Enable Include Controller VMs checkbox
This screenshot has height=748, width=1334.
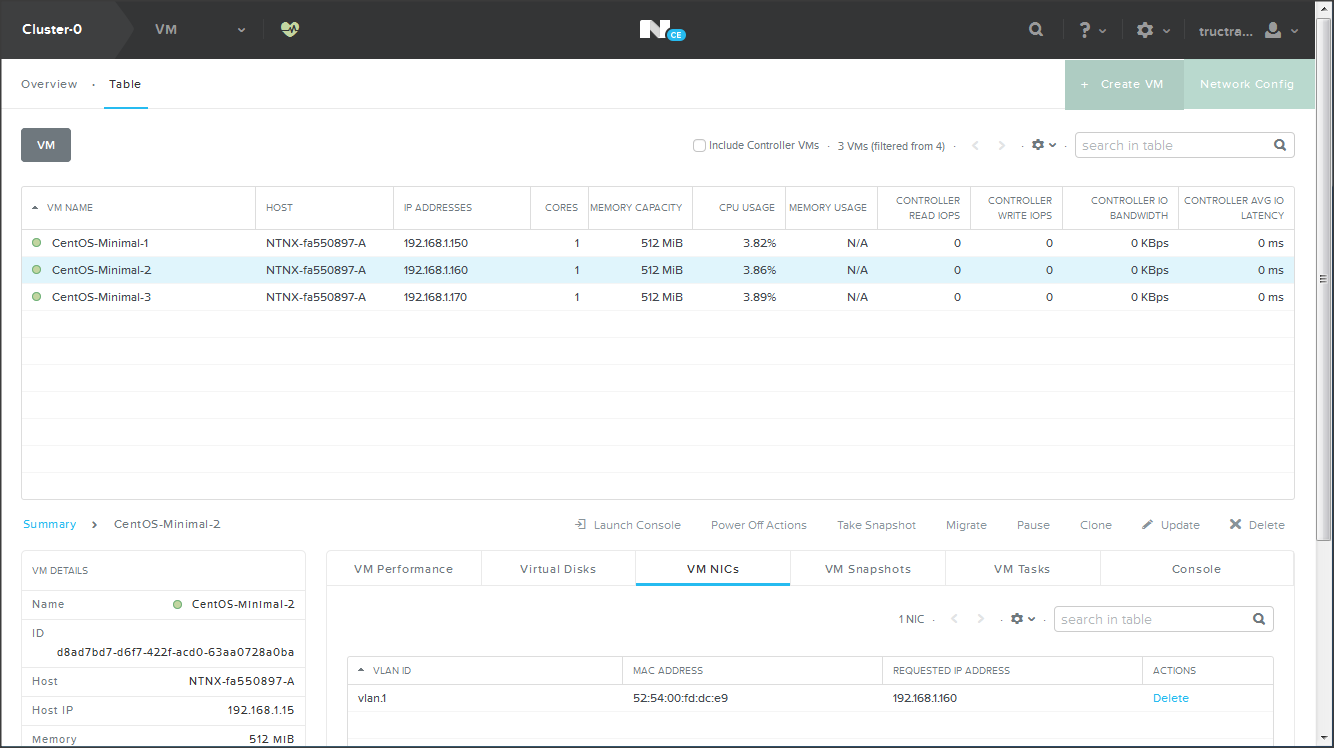point(700,146)
